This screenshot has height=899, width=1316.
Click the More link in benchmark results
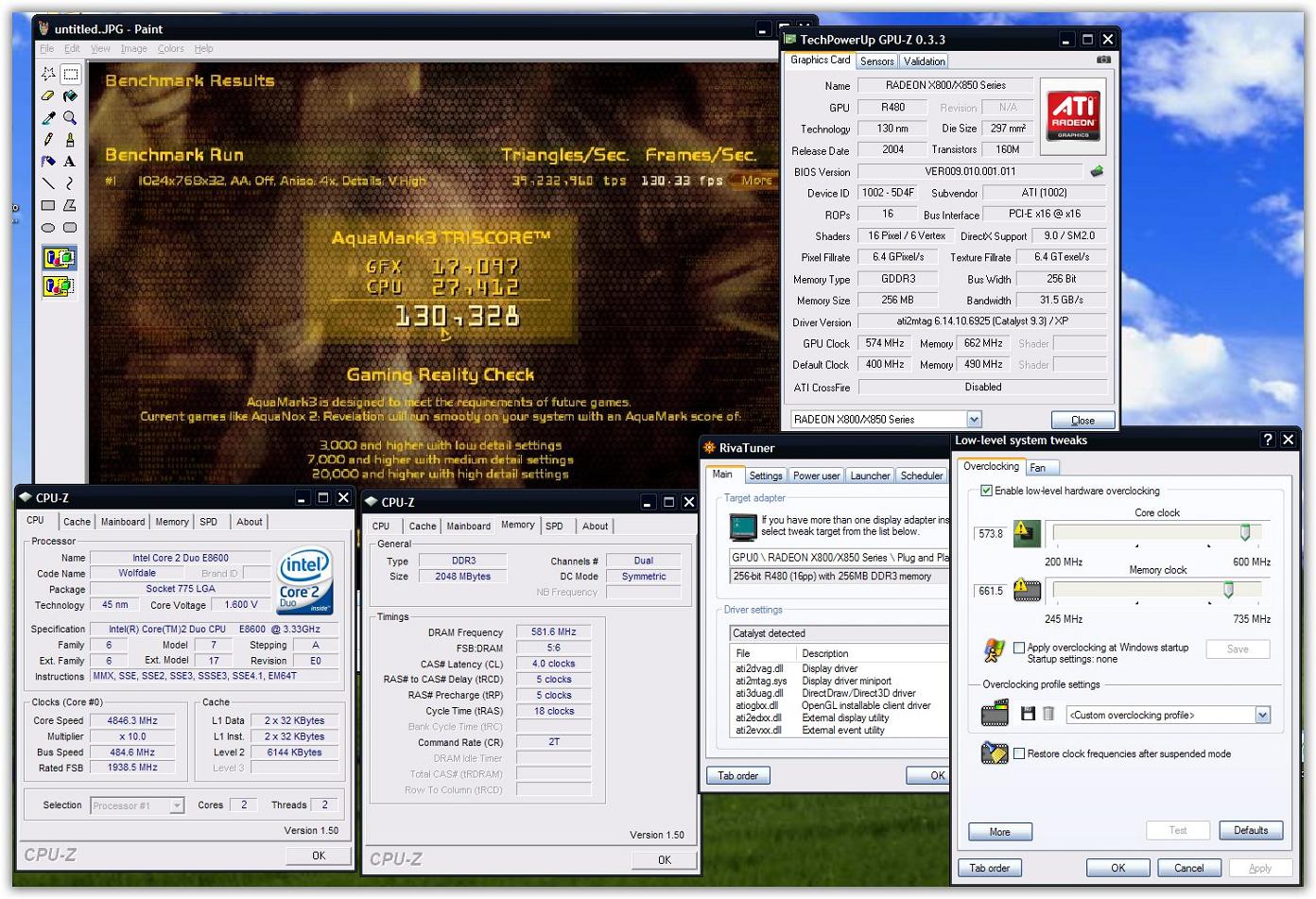[x=756, y=180]
